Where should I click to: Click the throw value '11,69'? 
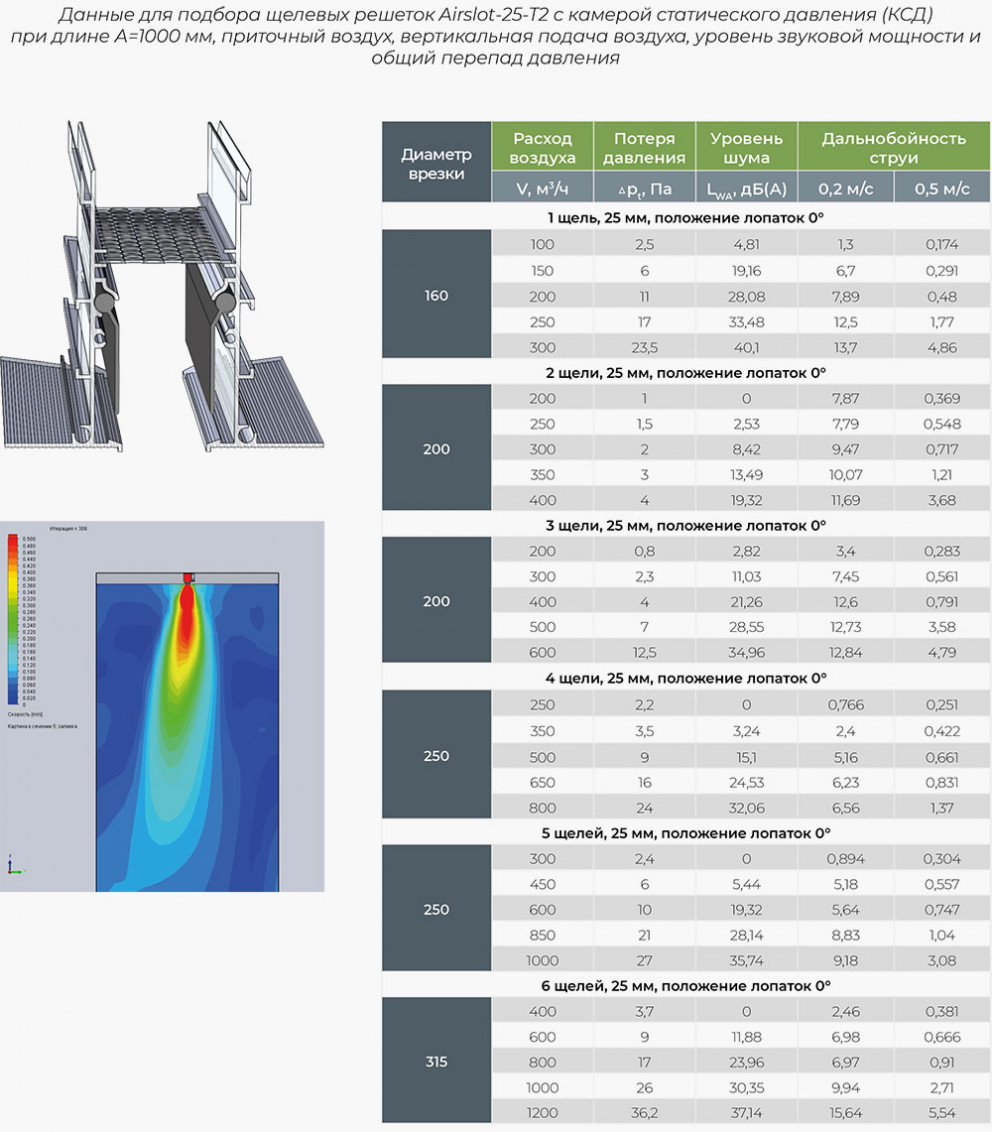845,500
